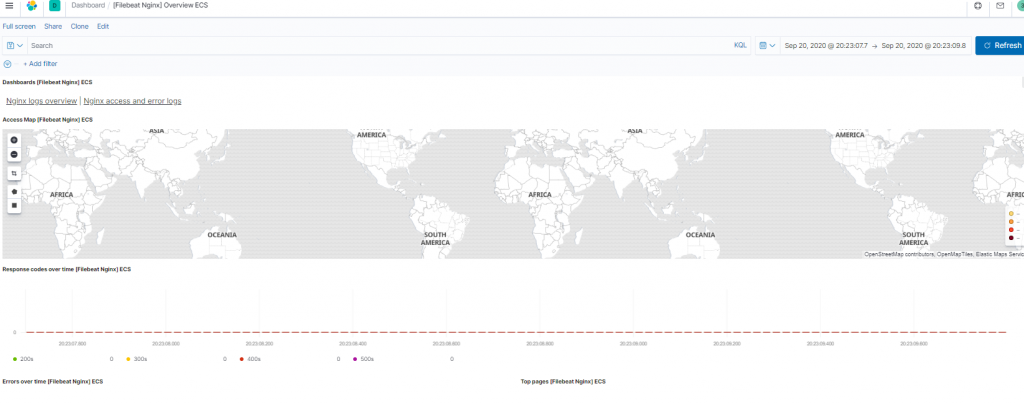Click Share in the top menu
The width and height of the screenshot is (1024, 404).
[53, 27]
